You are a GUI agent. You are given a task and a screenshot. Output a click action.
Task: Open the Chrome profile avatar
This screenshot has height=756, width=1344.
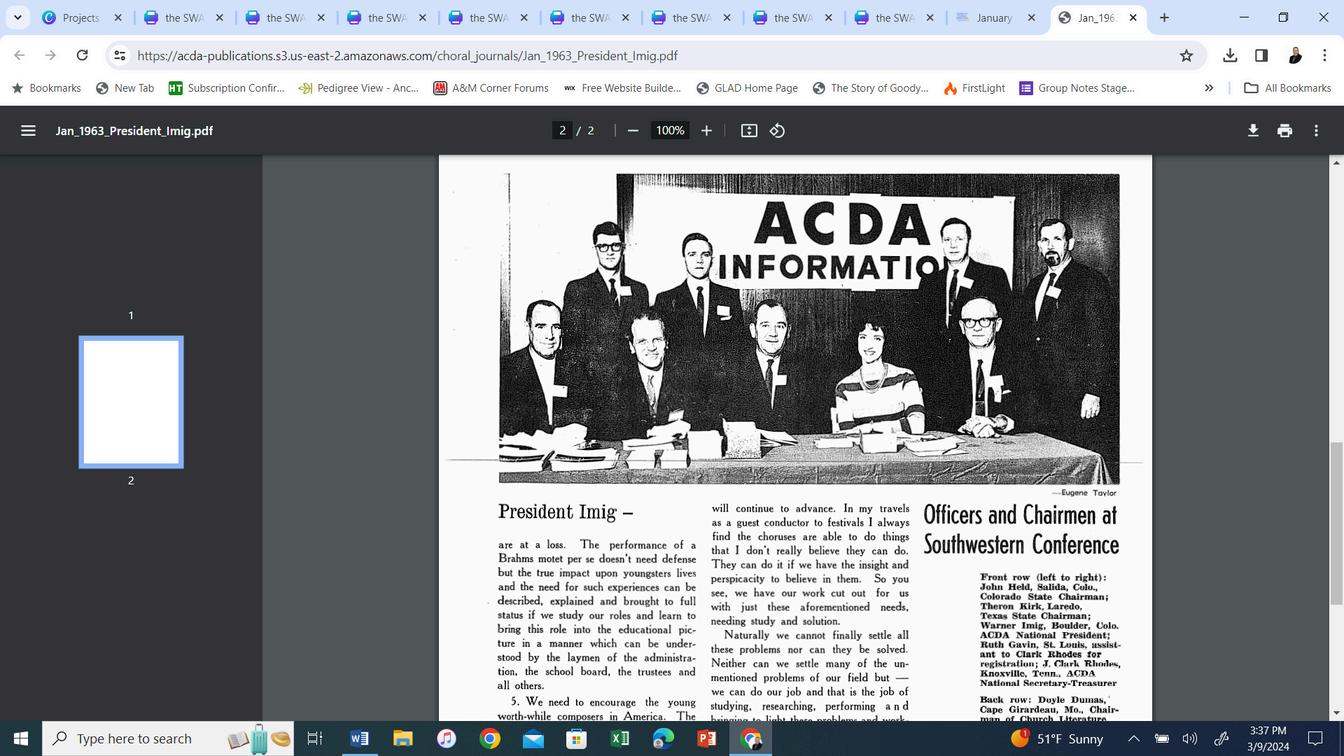click(x=1294, y=56)
